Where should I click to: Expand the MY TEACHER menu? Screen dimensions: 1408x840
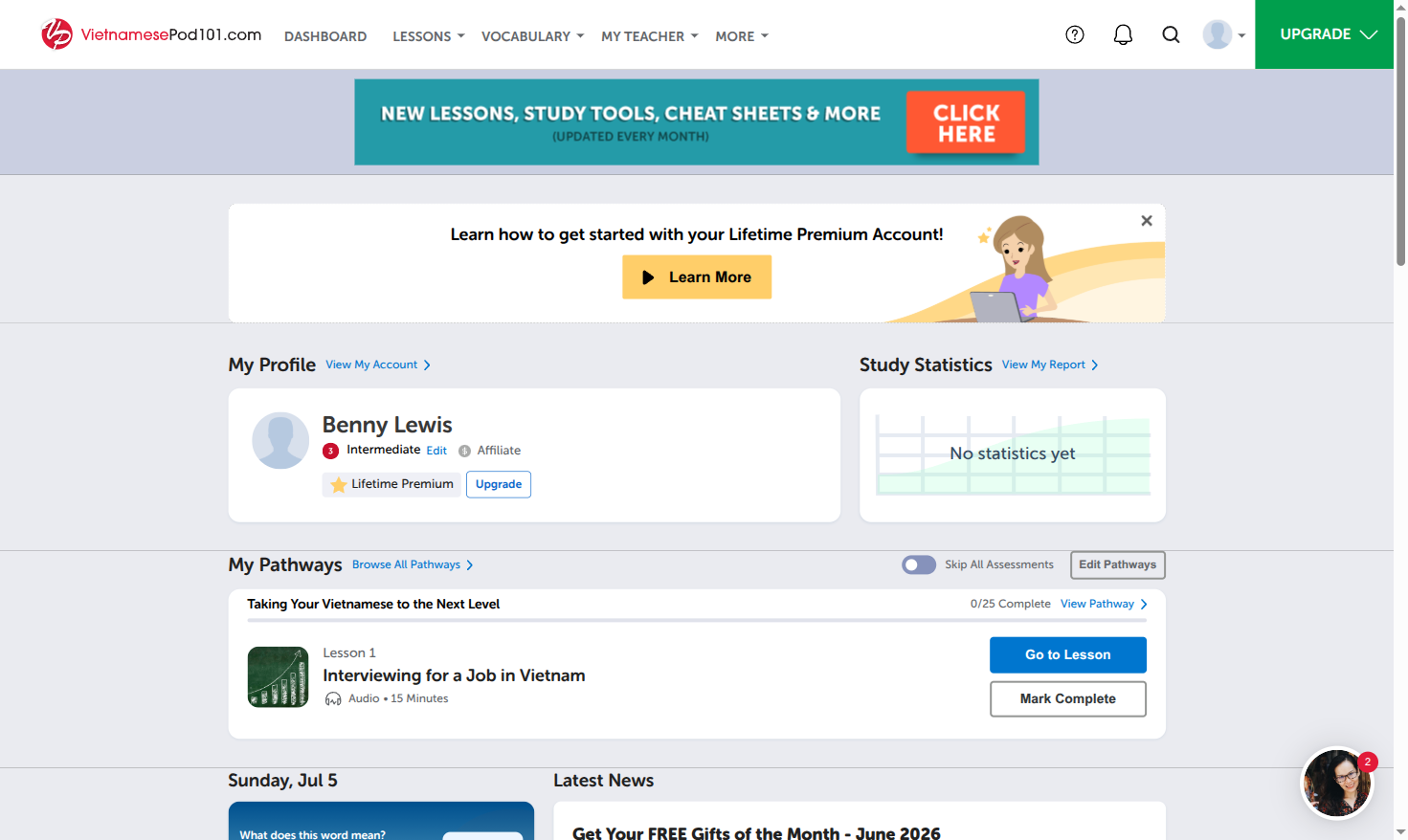click(650, 36)
